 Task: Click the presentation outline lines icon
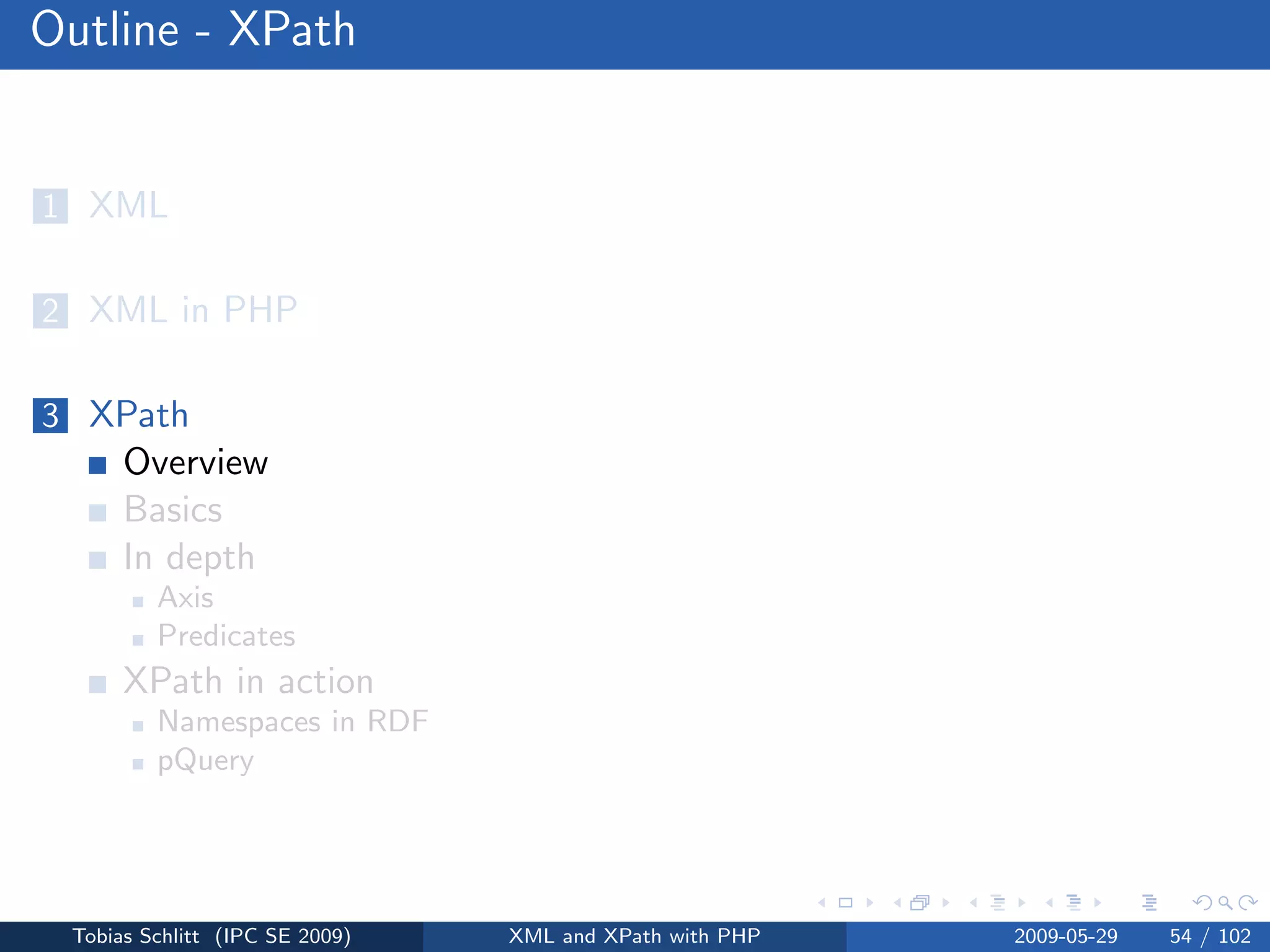[1149, 903]
